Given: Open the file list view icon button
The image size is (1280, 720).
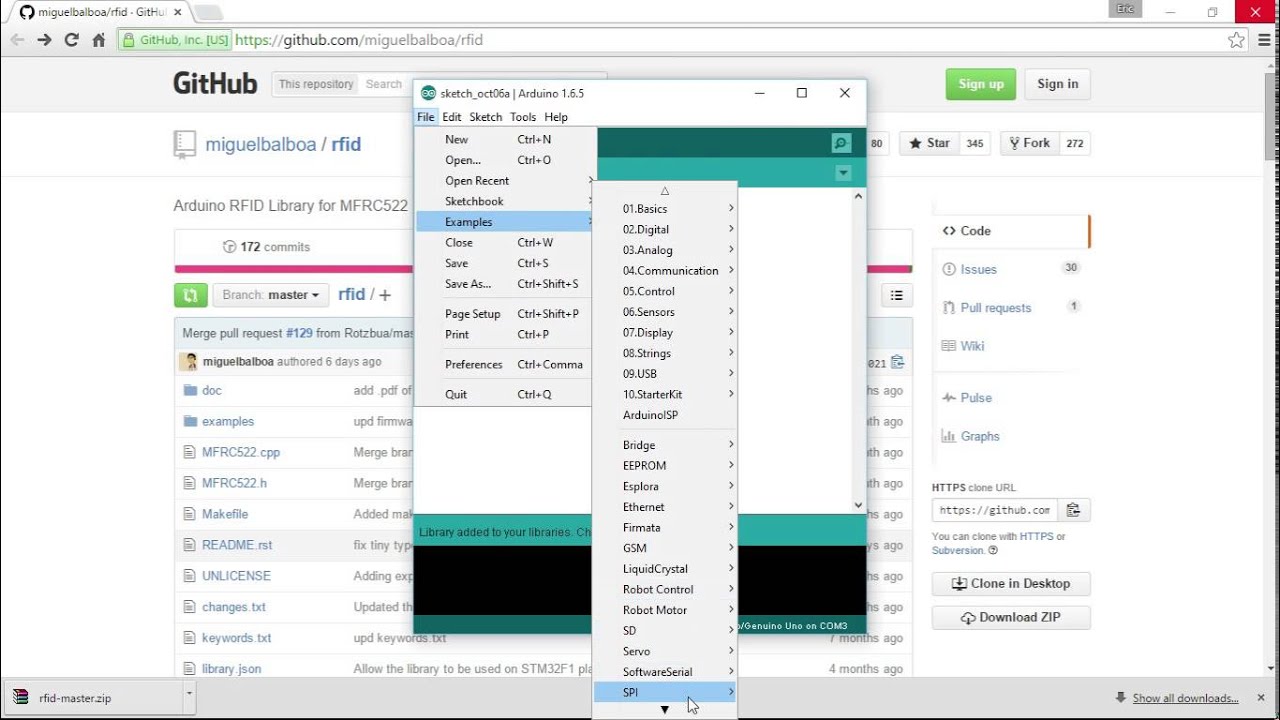Looking at the screenshot, I should point(896,295).
